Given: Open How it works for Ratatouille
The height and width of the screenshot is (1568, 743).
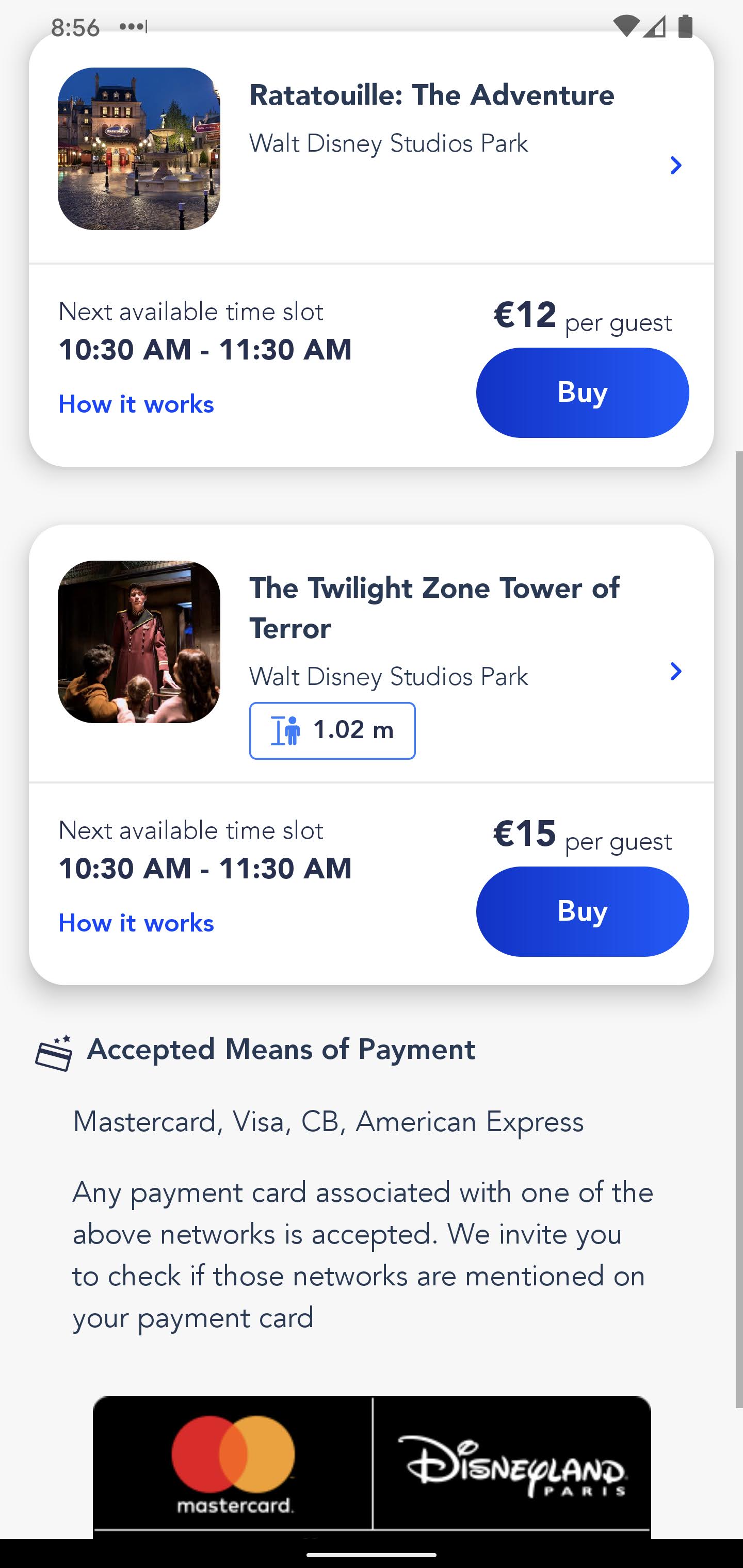Looking at the screenshot, I should [x=136, y=405].
